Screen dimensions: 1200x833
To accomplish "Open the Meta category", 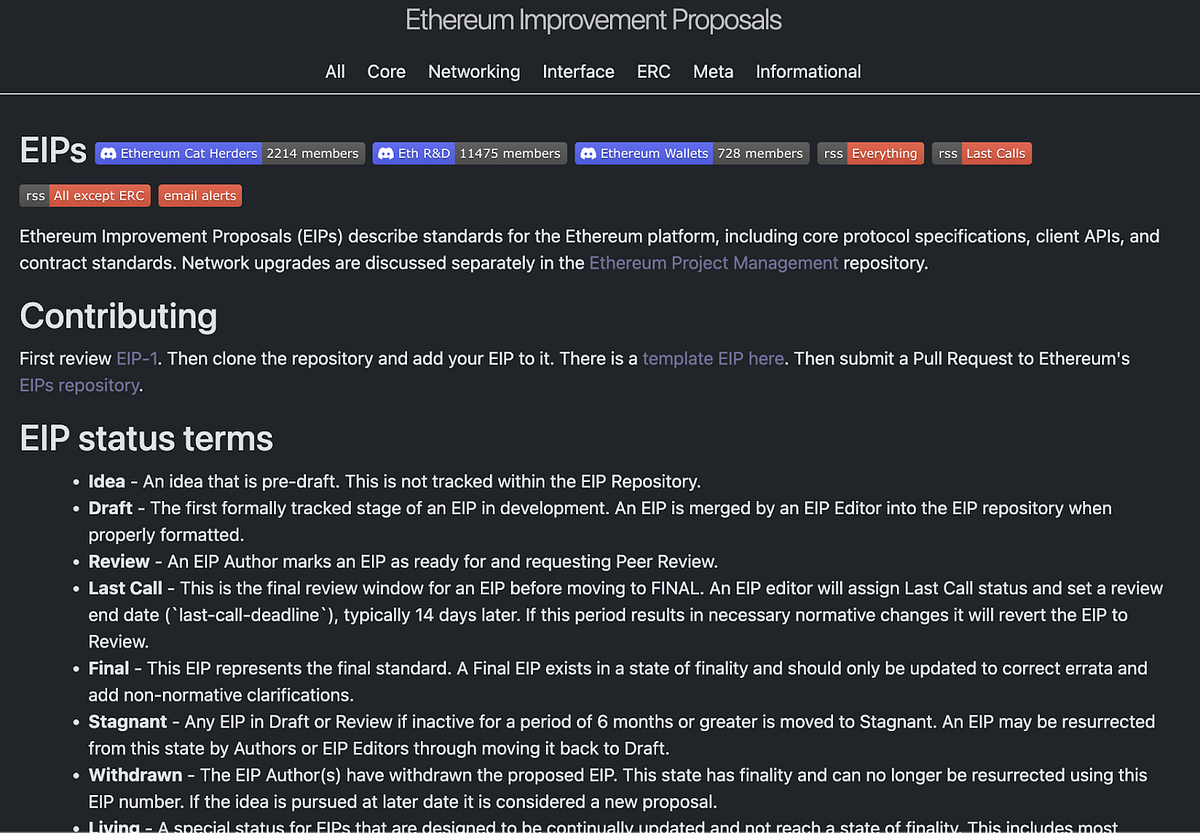I will click(713, 72).
